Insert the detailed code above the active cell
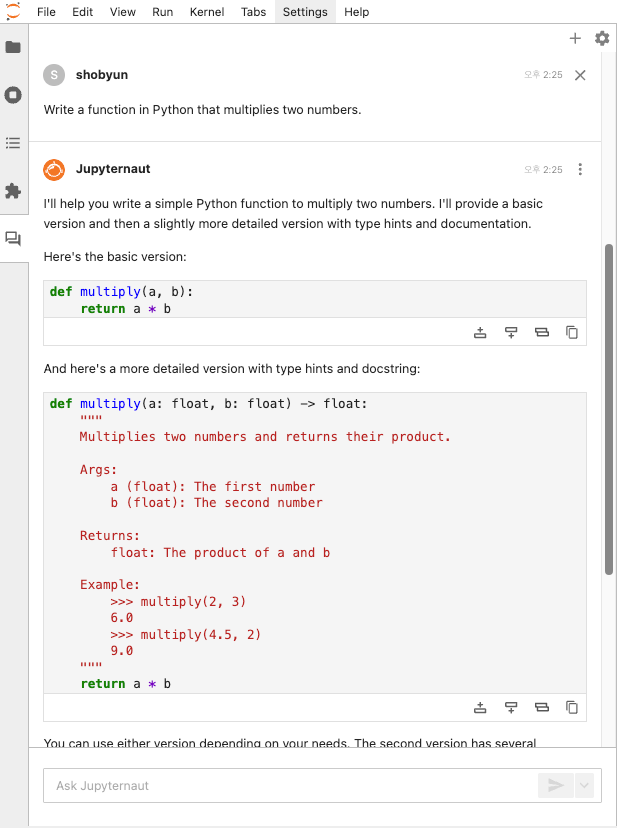 481,707
